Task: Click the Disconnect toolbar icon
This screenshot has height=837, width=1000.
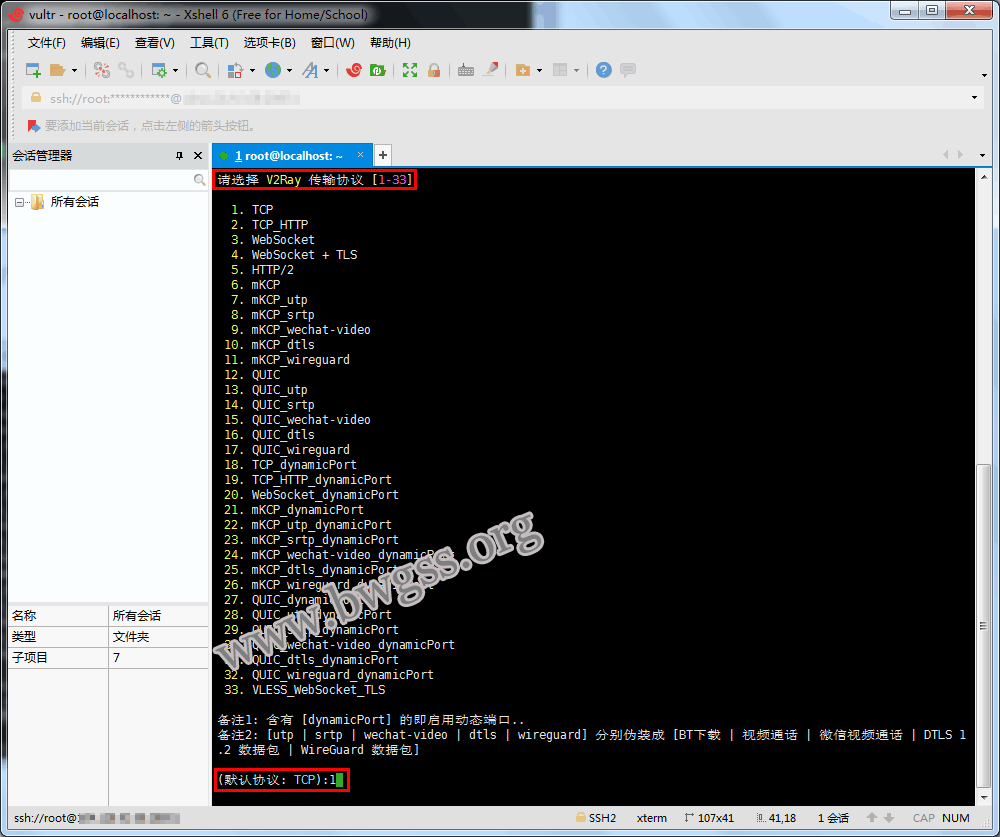Action: (x=126, y=70)
